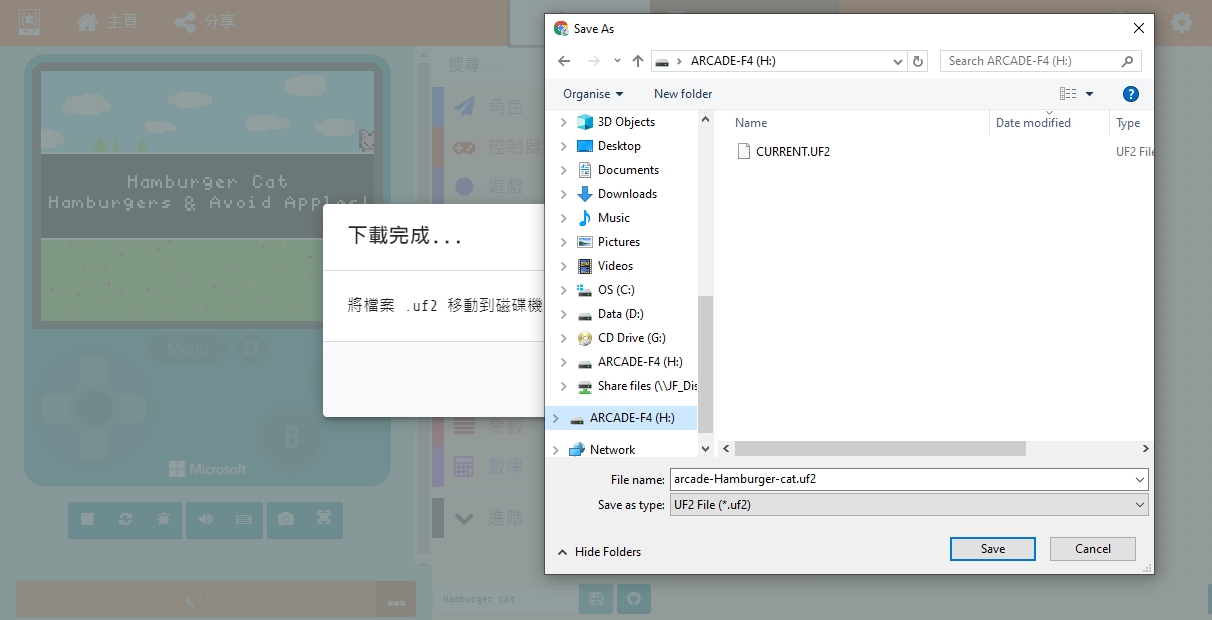Open the dialog Help icon
Screen dimensions: 1212x620
click(x=1131, y=94)
